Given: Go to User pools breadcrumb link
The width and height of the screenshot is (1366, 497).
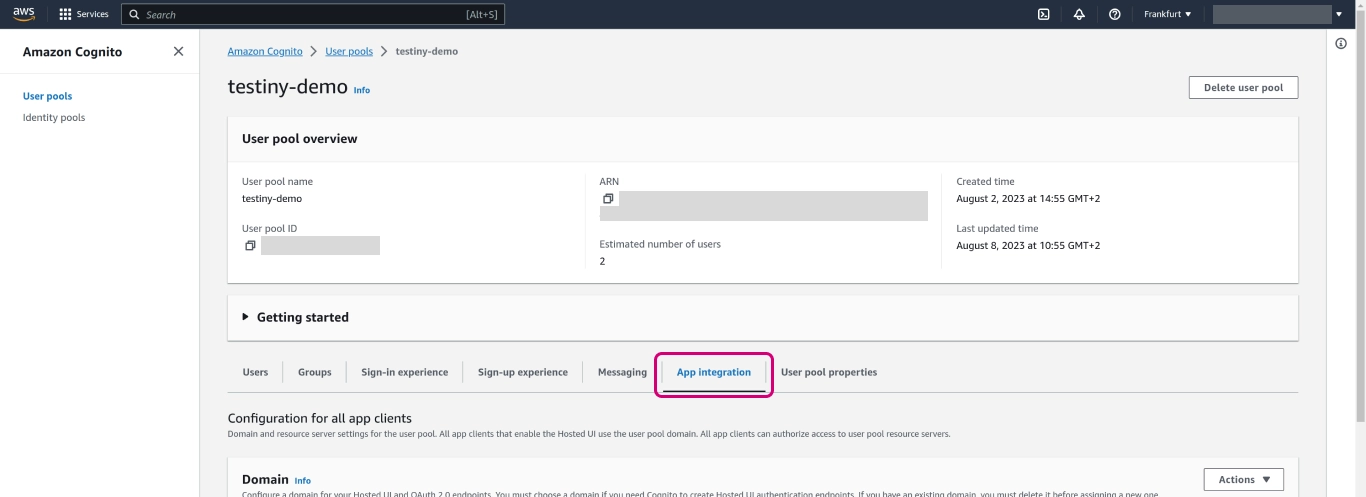Looking at the screenshot, I should (349, 51).
